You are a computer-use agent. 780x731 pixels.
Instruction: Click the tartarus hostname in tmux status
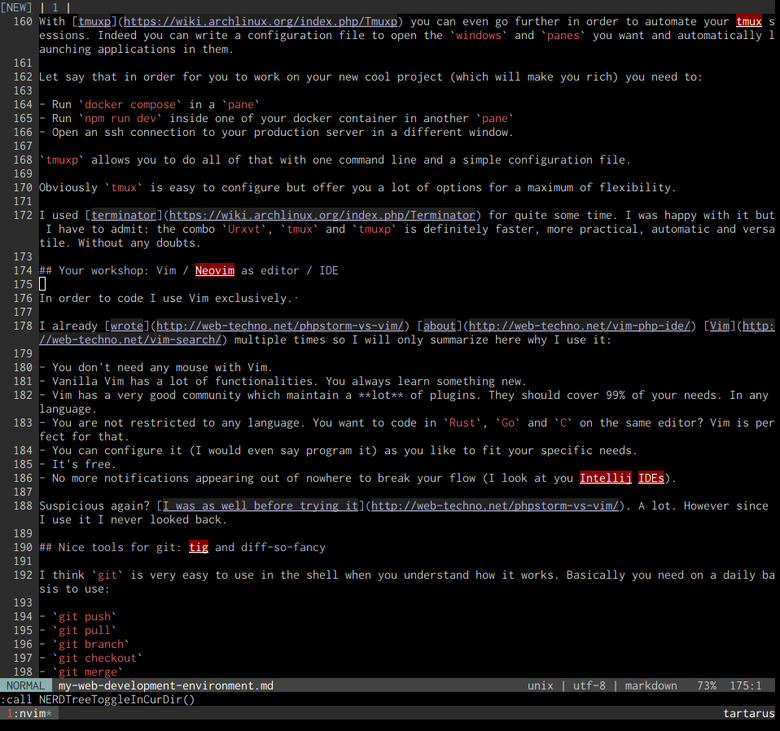749,714
